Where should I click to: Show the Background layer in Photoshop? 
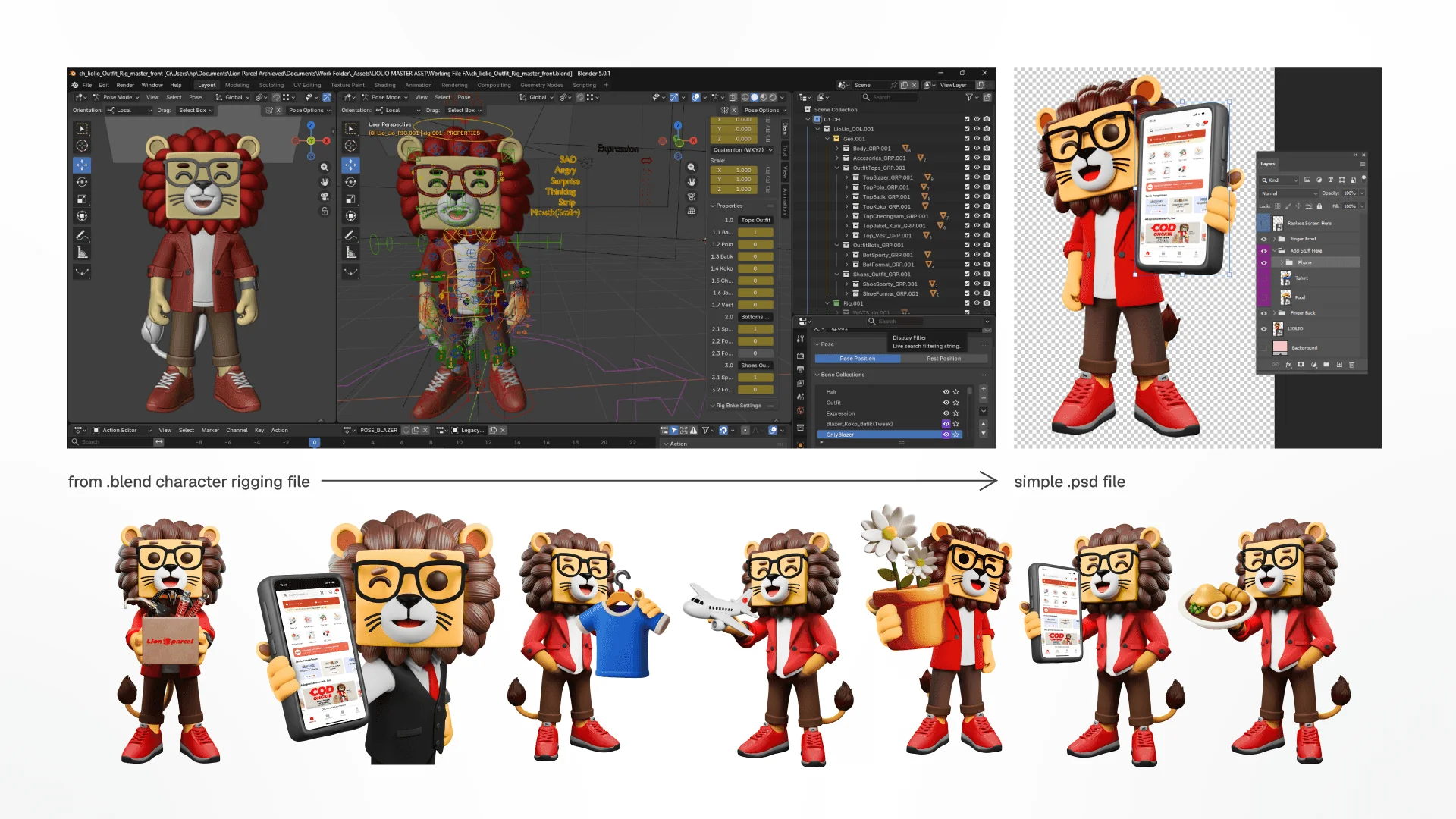coord(1264,348)
